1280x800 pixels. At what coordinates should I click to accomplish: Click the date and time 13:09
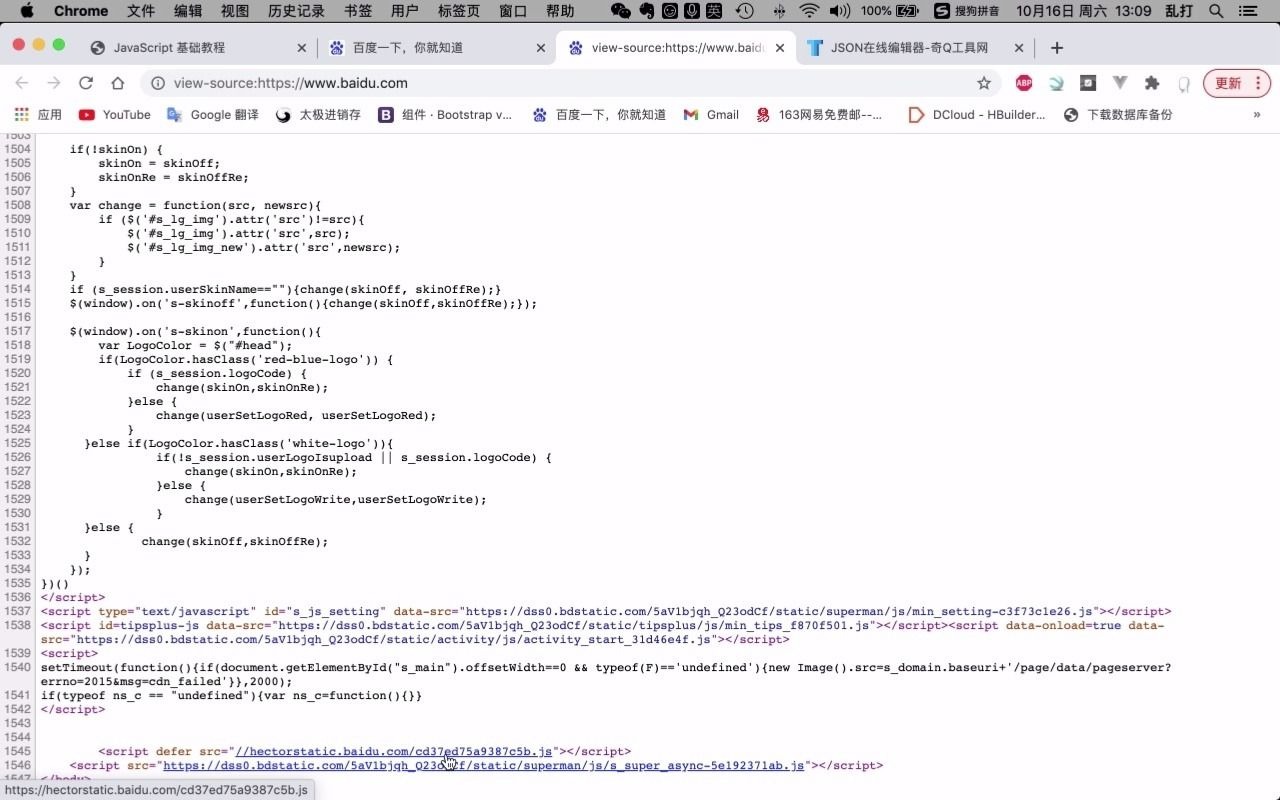(1084, 11)
